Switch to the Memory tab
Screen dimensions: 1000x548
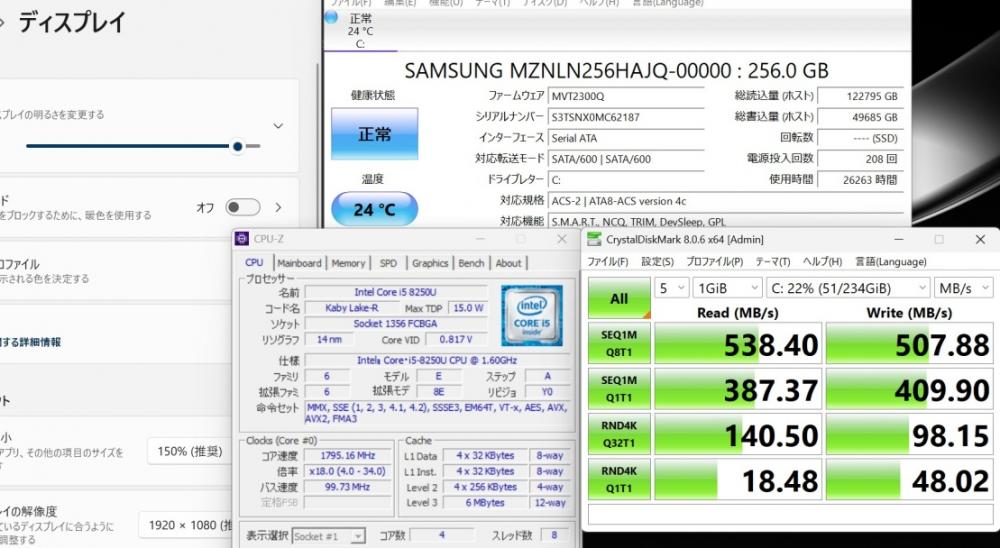(348, 263)
